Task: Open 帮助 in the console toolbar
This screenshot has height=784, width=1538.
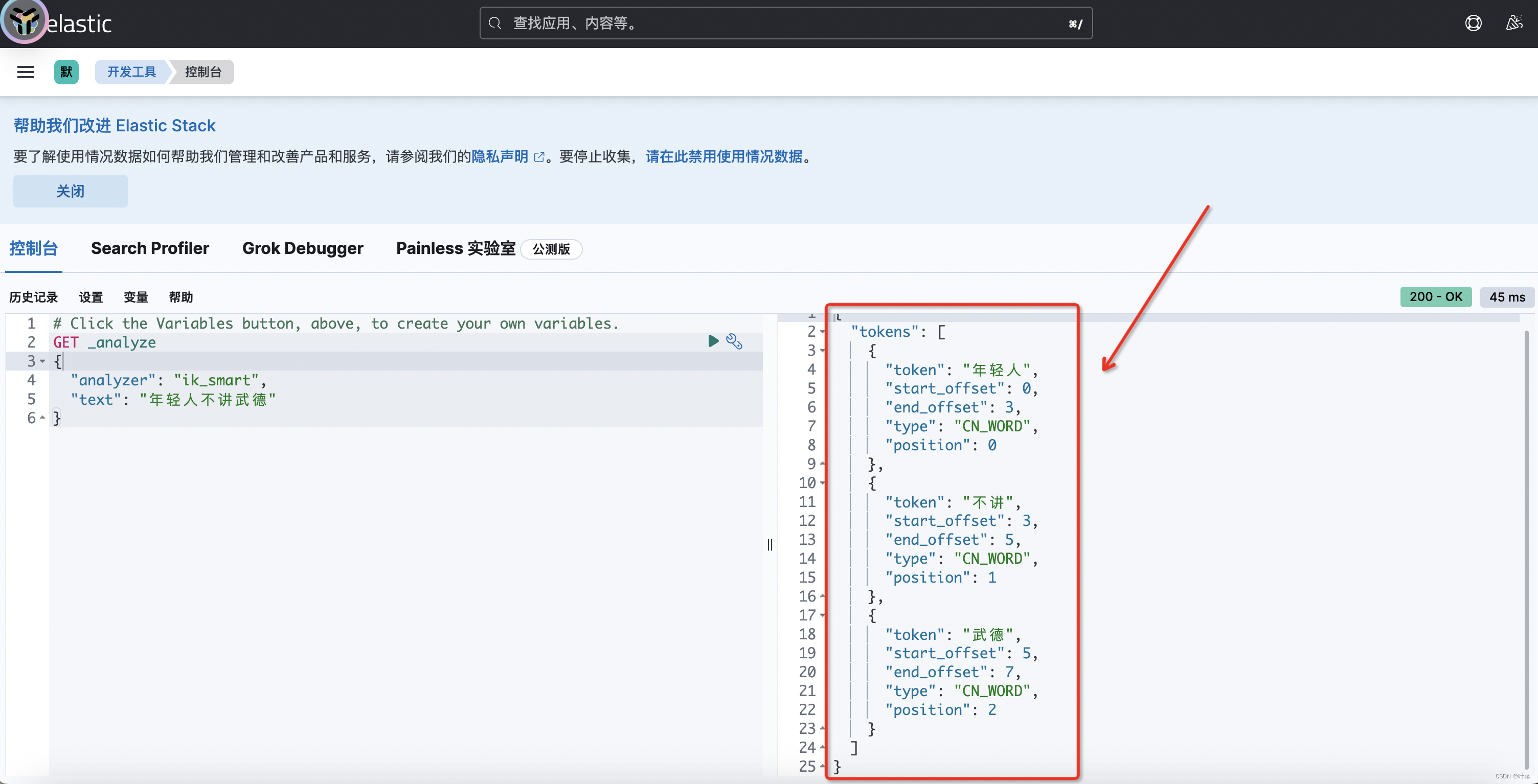Action: [x=181, y=297]
